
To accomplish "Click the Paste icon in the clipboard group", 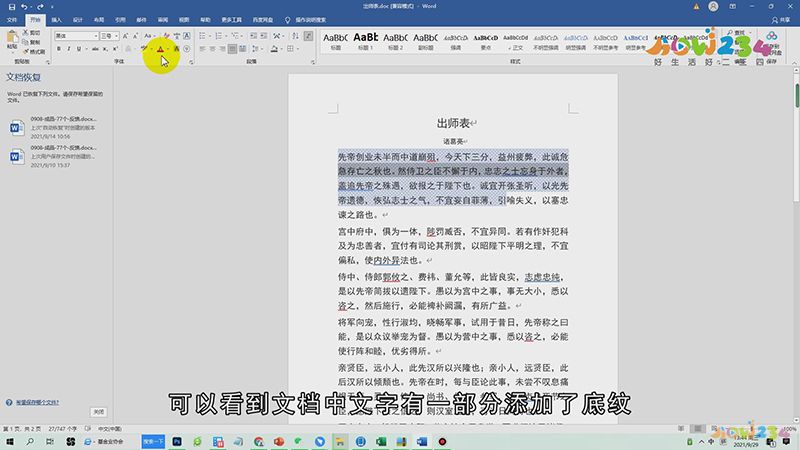I will 12,37.
